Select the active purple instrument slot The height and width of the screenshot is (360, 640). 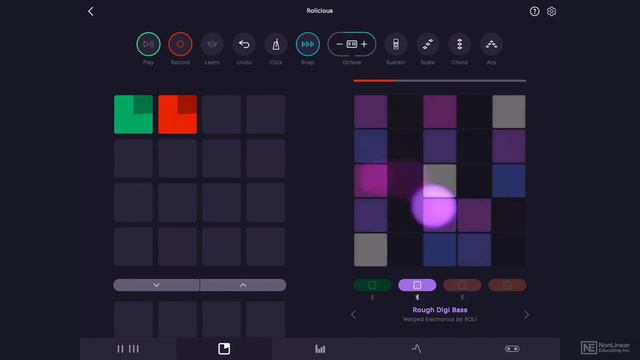click(417, 285)
